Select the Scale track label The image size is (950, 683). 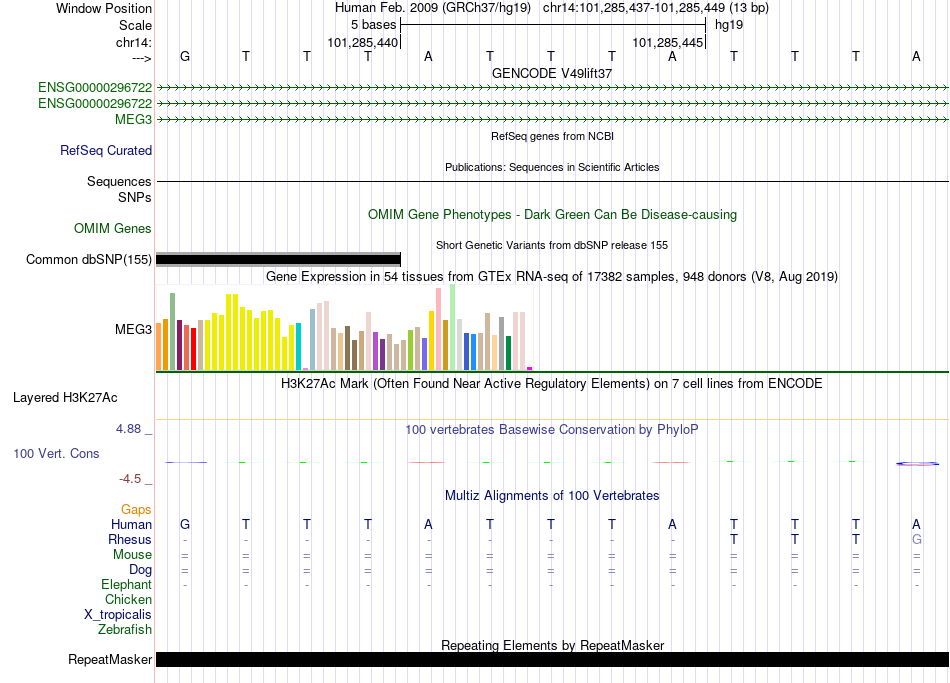135,25
